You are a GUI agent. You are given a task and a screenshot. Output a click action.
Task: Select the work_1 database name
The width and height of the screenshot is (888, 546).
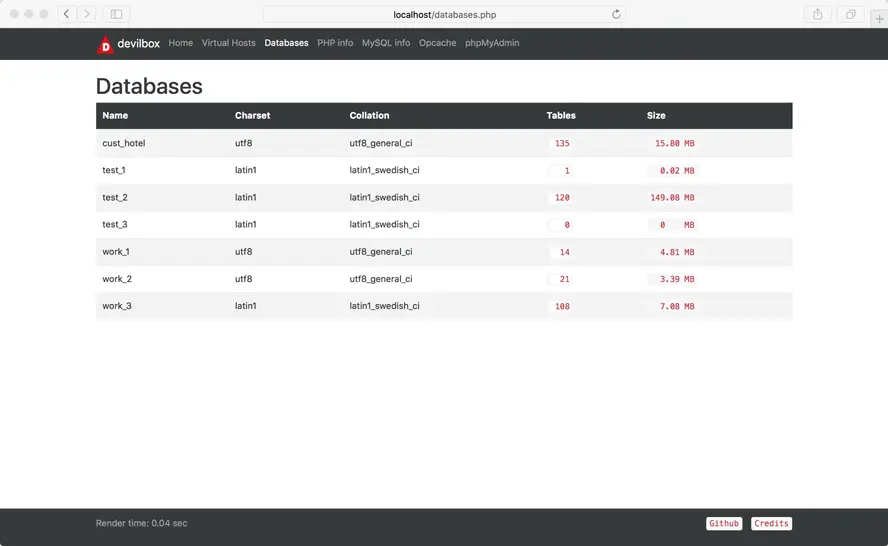tap(116, 251)
